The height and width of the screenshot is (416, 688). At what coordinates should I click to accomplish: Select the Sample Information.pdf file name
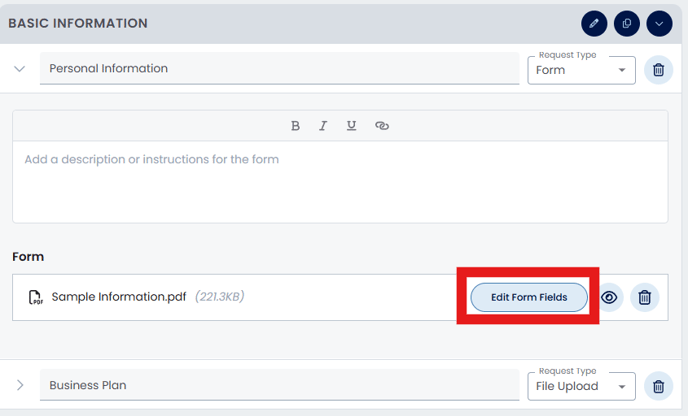click(118, 297)
